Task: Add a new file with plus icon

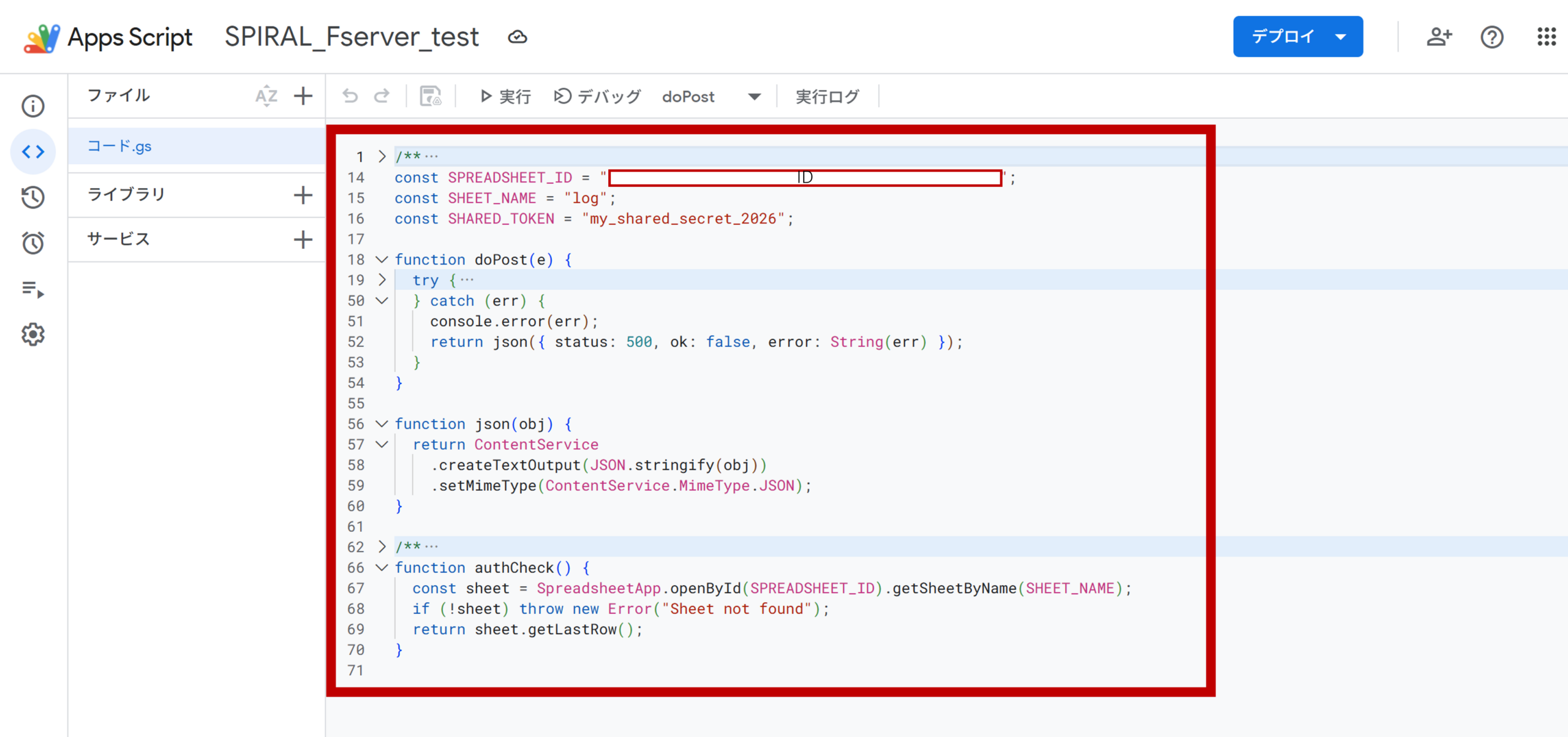Action: (303, 96)
